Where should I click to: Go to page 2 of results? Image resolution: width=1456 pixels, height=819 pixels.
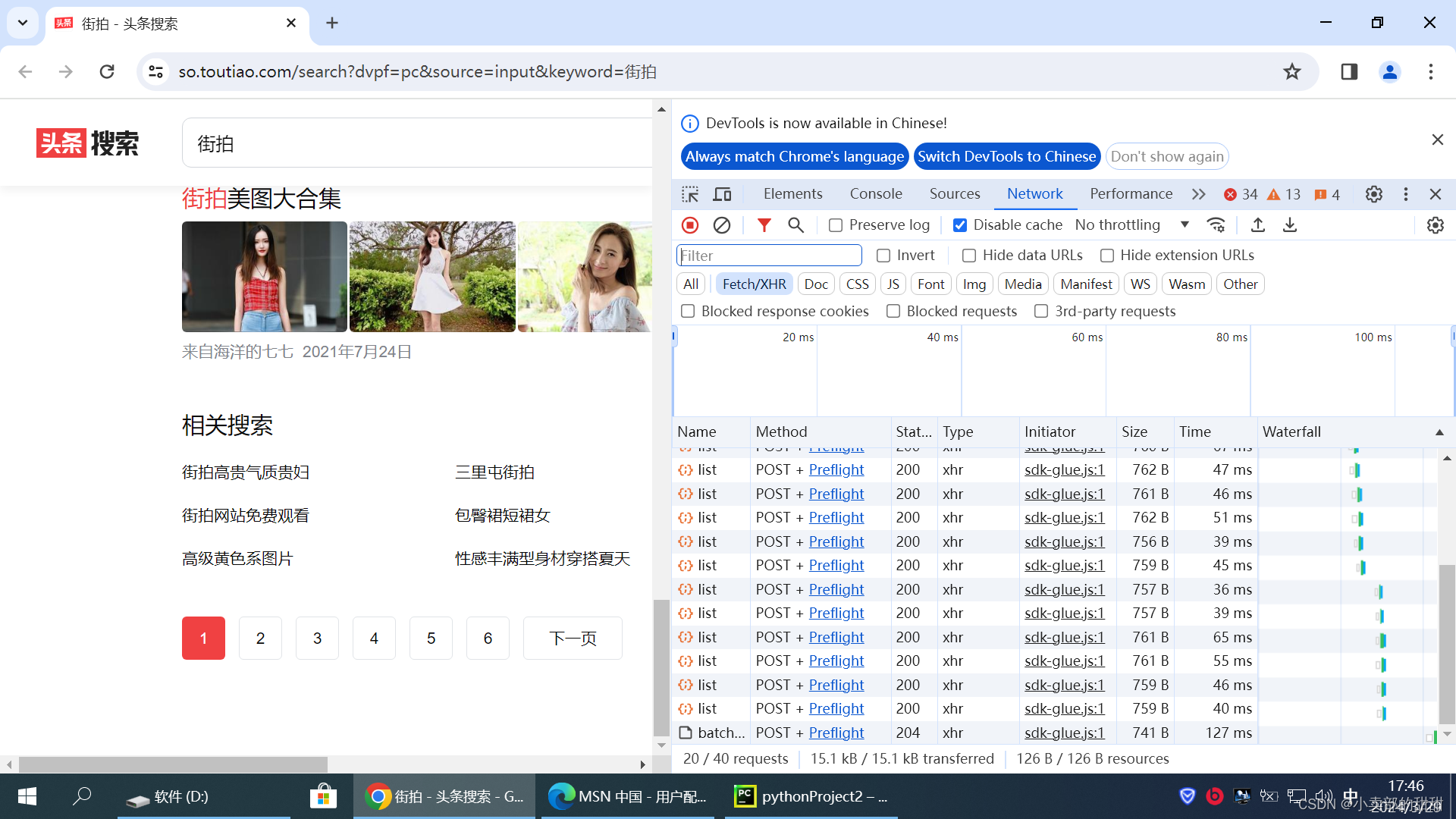pyautogui.click(x=260, y=639)
